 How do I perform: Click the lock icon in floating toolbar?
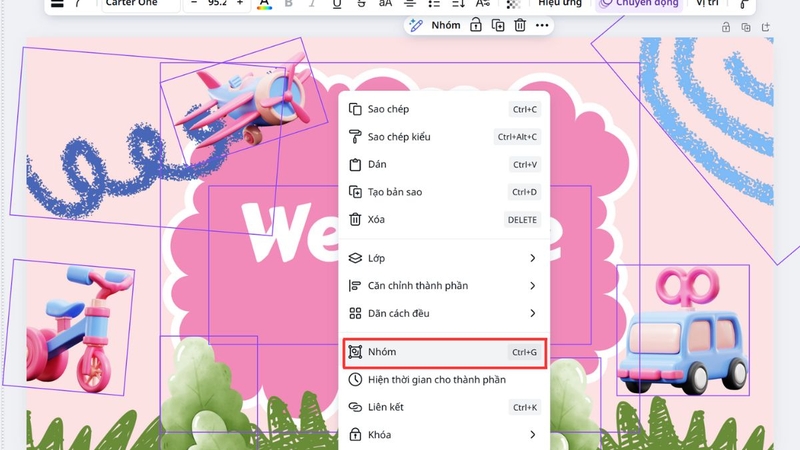tap(476, 25)
